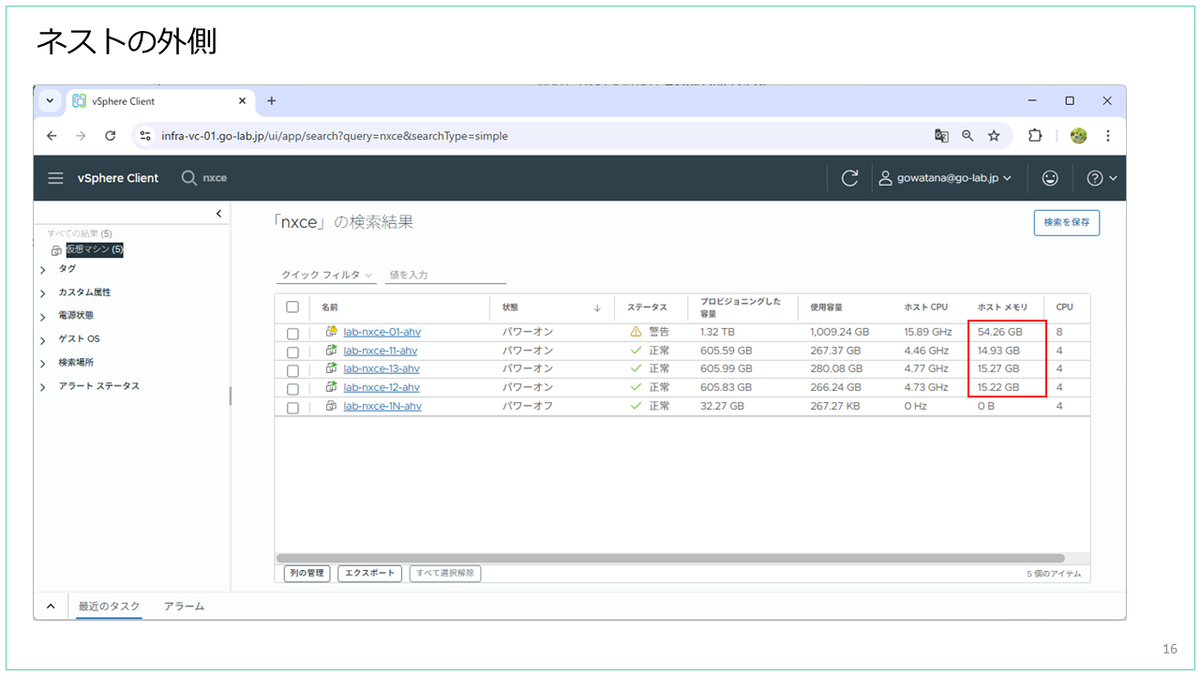
Task: Sort by the 名前 column header
Action: [330, 308]
